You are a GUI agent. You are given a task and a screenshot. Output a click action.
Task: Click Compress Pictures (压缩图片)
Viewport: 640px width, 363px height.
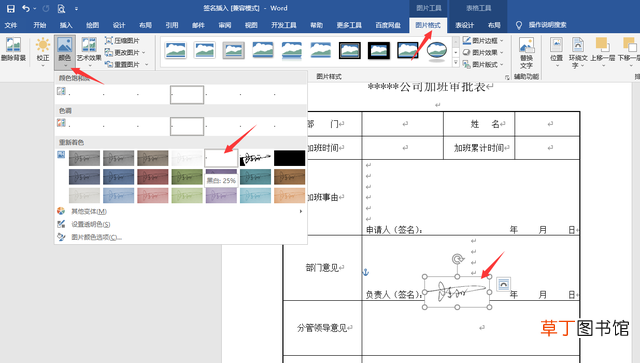coord(122,40)
